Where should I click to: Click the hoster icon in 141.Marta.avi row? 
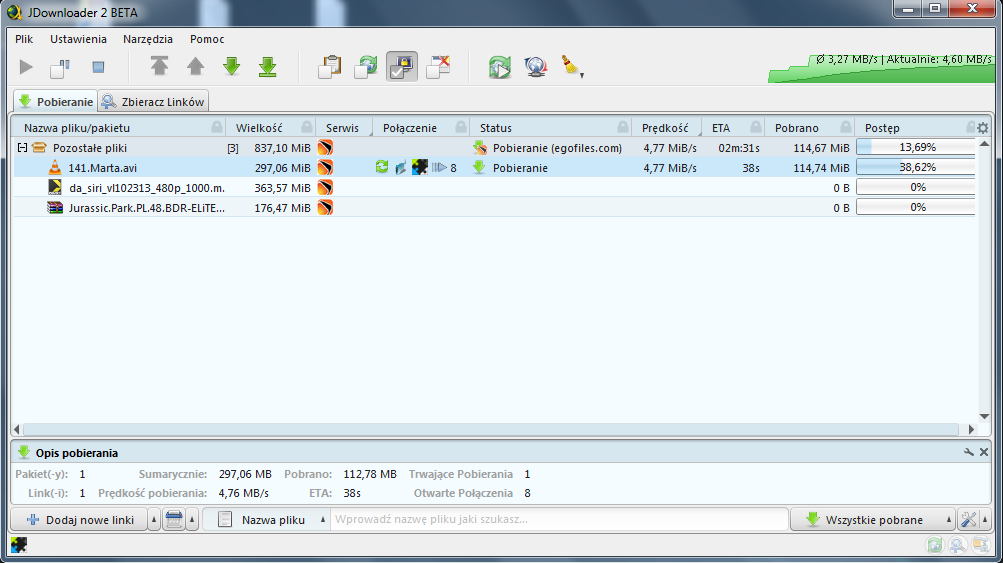coord(325,168)
